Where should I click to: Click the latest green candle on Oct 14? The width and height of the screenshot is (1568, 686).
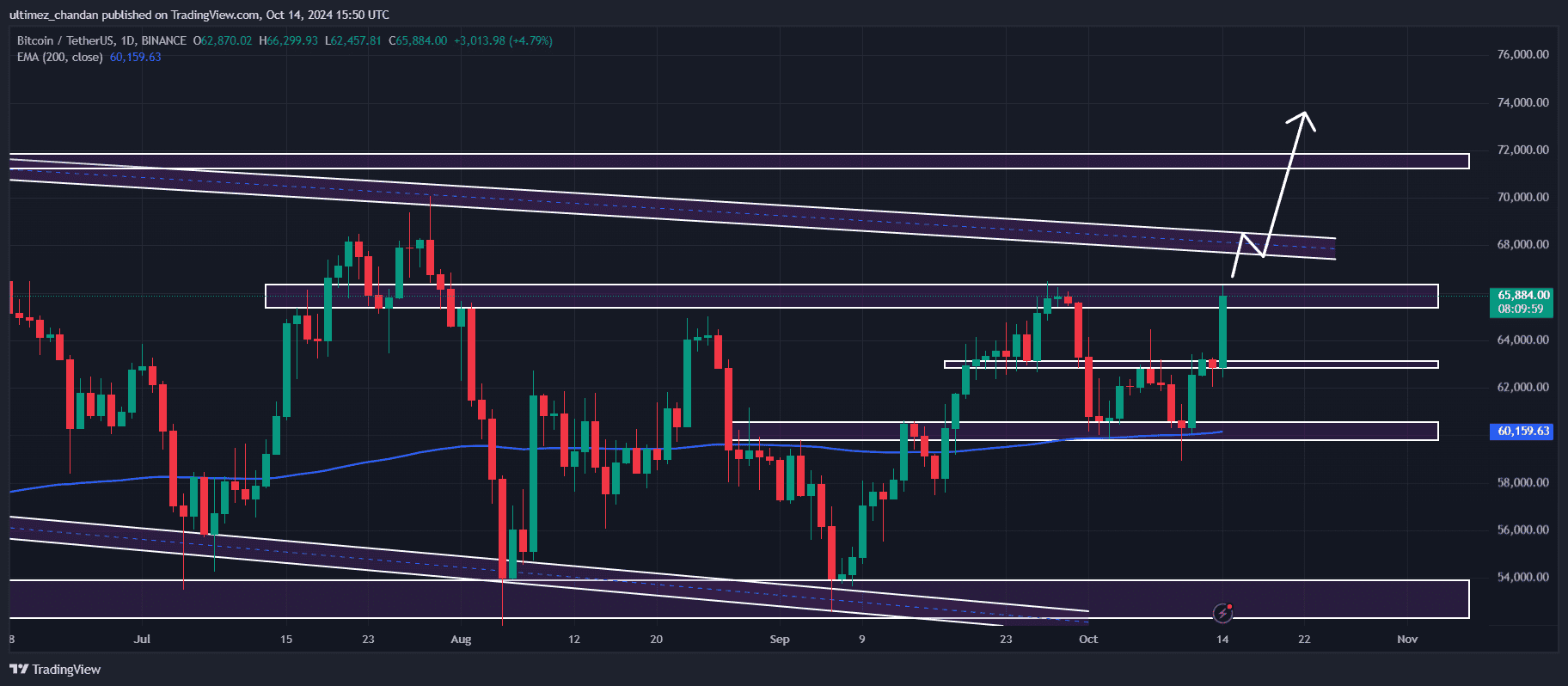click(x=1222, y=332)
